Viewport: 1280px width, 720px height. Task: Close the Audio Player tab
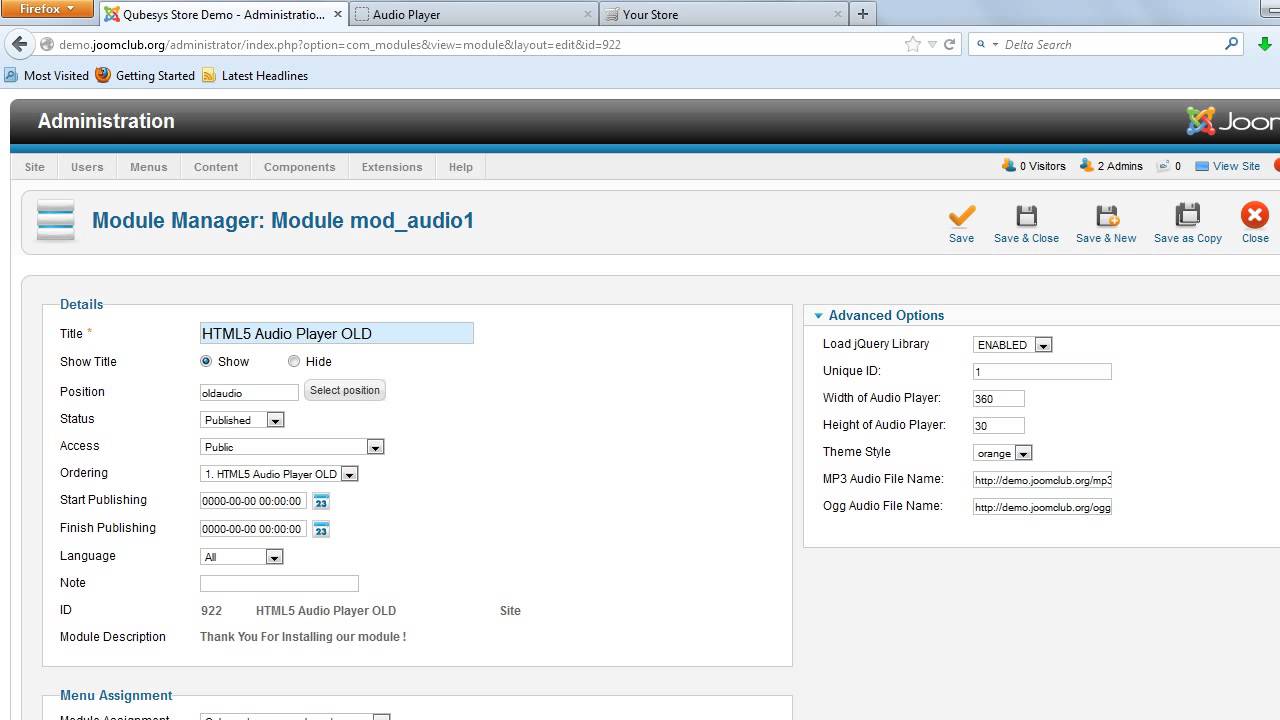[587, 14]
